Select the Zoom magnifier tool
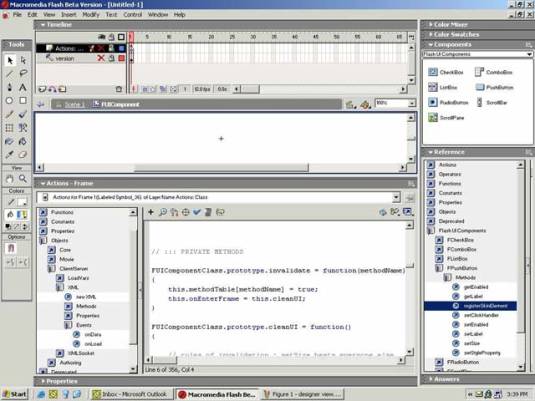This screenshot has width=535, height=401. click(x=23, y=178)
